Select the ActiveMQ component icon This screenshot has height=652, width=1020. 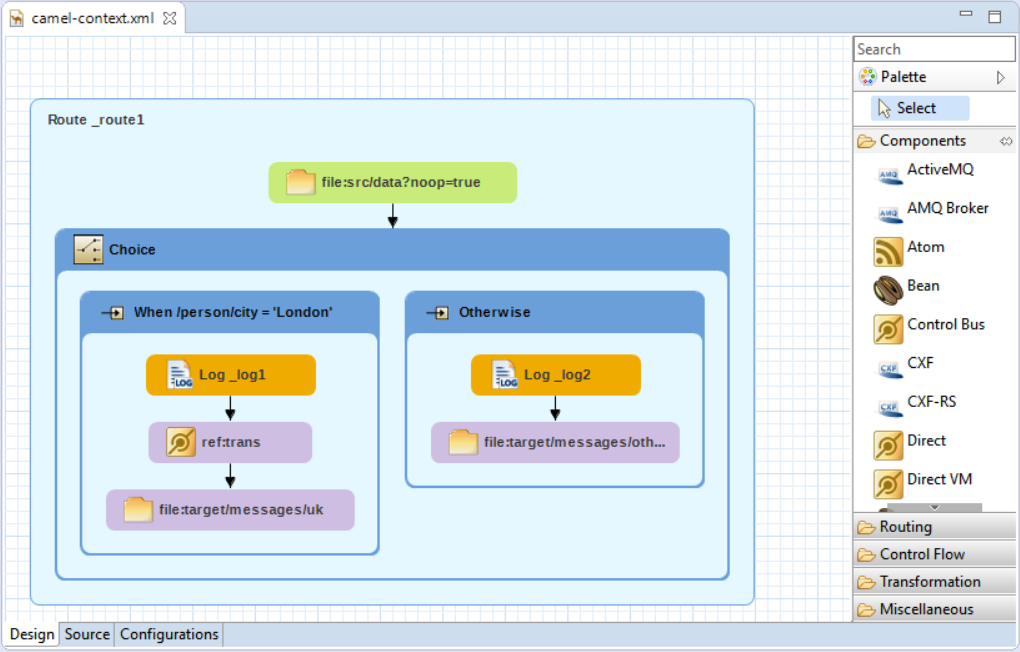[x=889, y=175]
